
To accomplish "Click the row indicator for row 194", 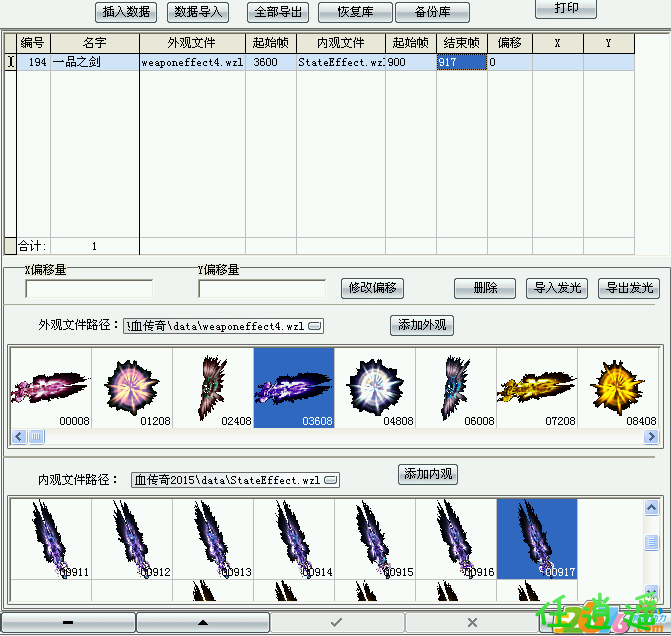I will [x=10, y=62].
